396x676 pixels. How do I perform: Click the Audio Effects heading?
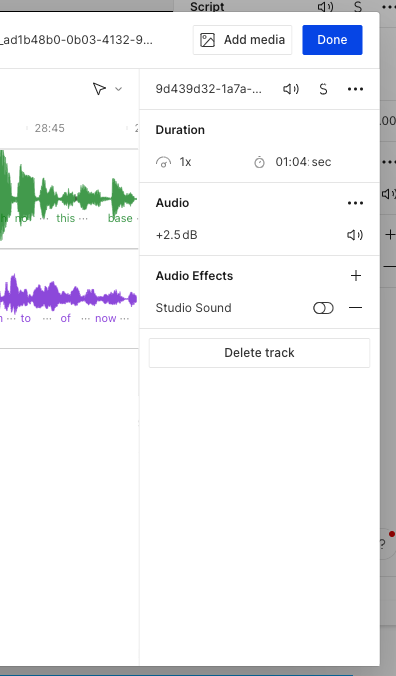194,275
